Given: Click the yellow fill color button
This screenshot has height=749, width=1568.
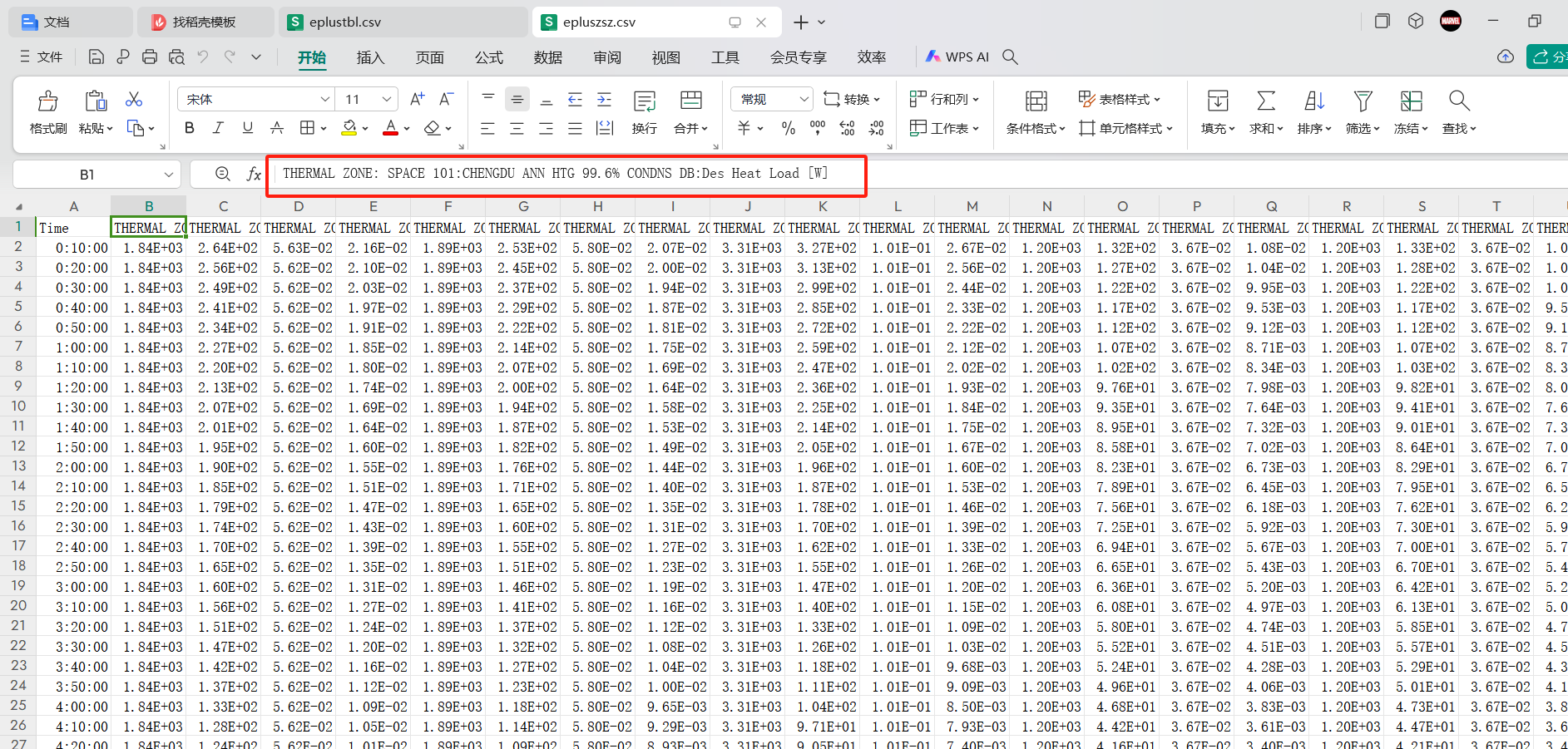Looking at the screenshot, I should pos(349,128).
